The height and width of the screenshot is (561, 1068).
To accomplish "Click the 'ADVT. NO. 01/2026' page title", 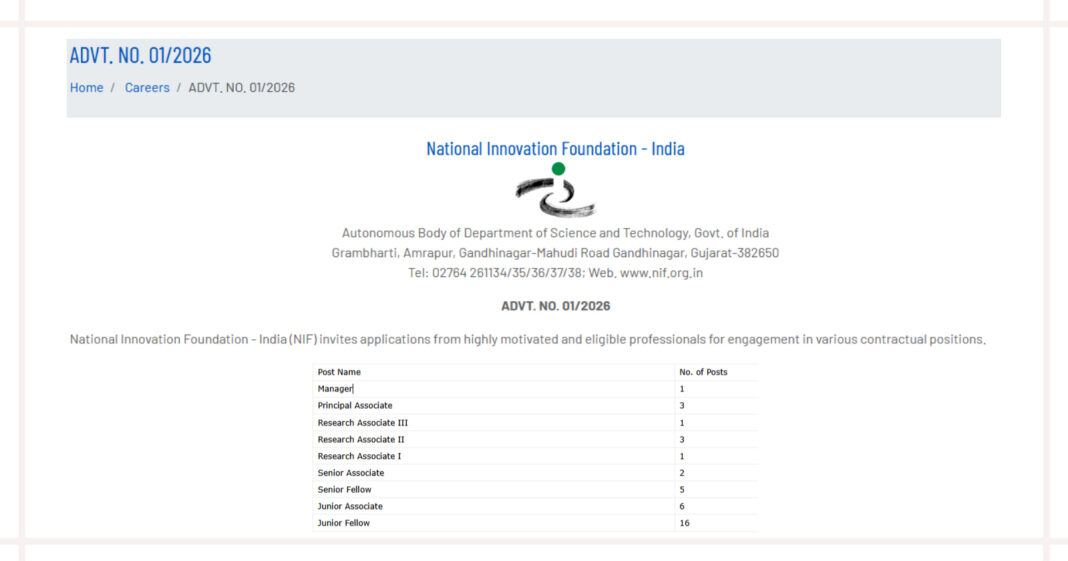I will click(140, 54).
